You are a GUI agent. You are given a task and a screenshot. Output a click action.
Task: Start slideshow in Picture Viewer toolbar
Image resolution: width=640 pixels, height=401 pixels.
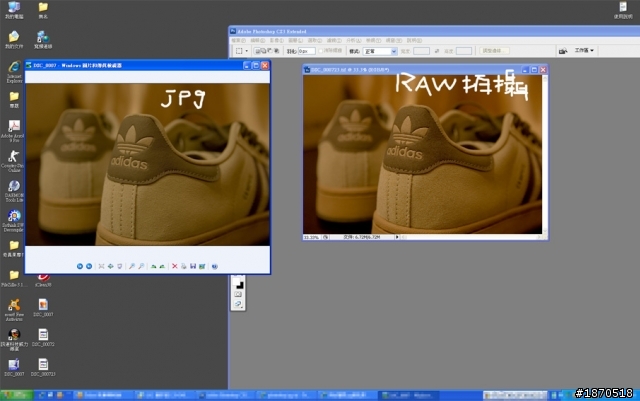coord(120,266)
